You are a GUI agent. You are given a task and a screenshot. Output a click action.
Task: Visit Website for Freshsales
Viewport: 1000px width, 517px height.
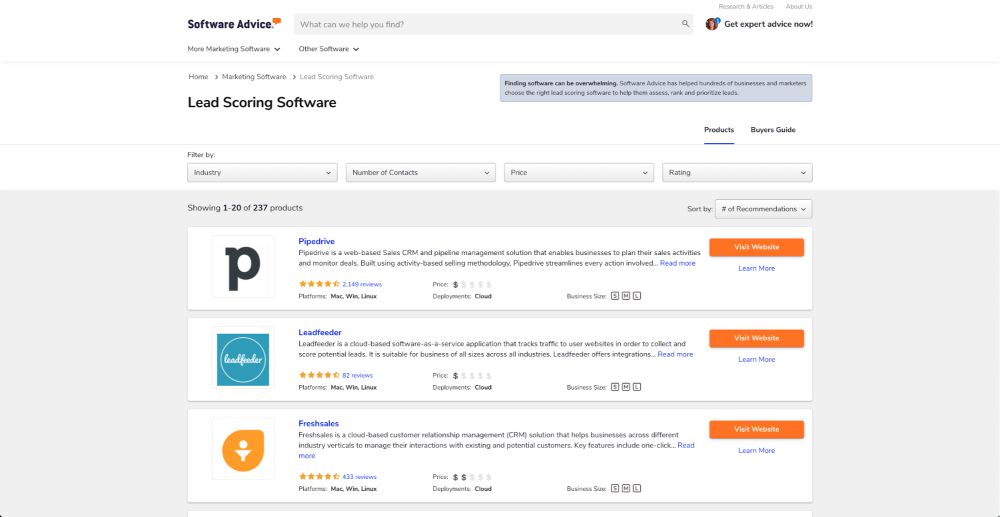756,430
